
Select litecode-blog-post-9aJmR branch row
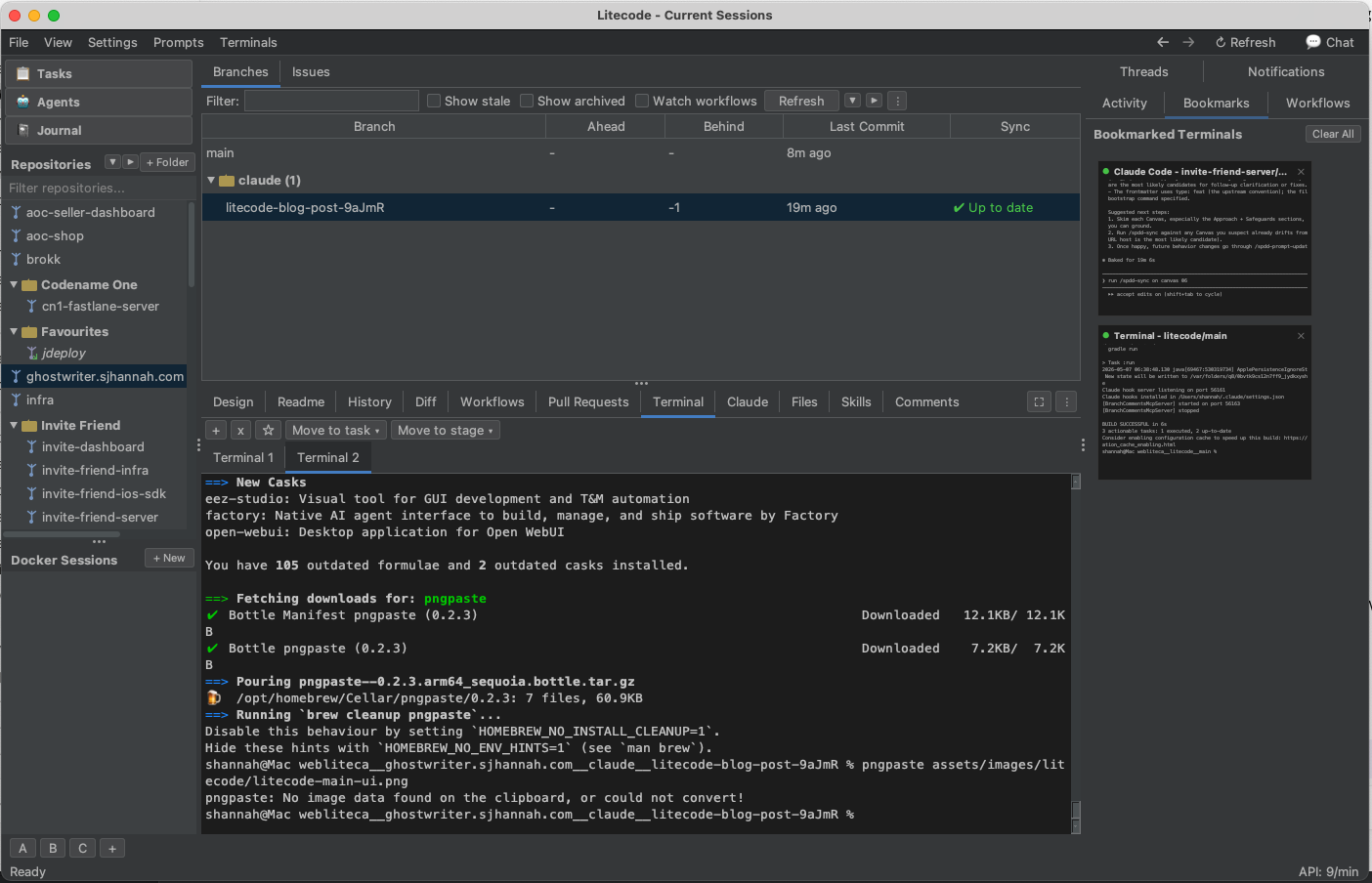[x=640, y=207]
